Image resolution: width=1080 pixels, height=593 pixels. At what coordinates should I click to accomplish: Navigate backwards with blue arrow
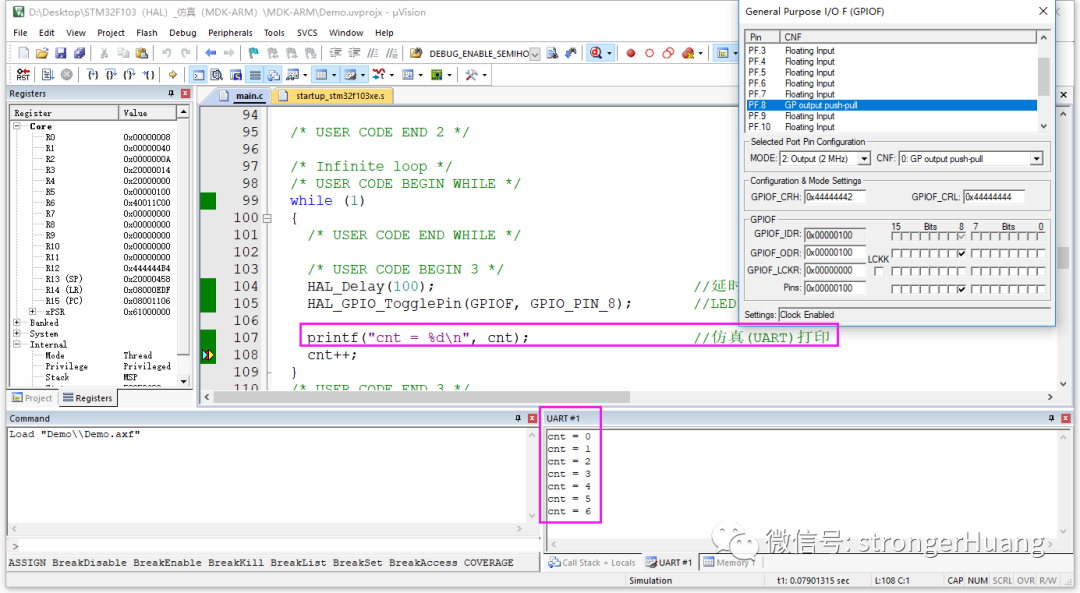(x=210, y=53)
